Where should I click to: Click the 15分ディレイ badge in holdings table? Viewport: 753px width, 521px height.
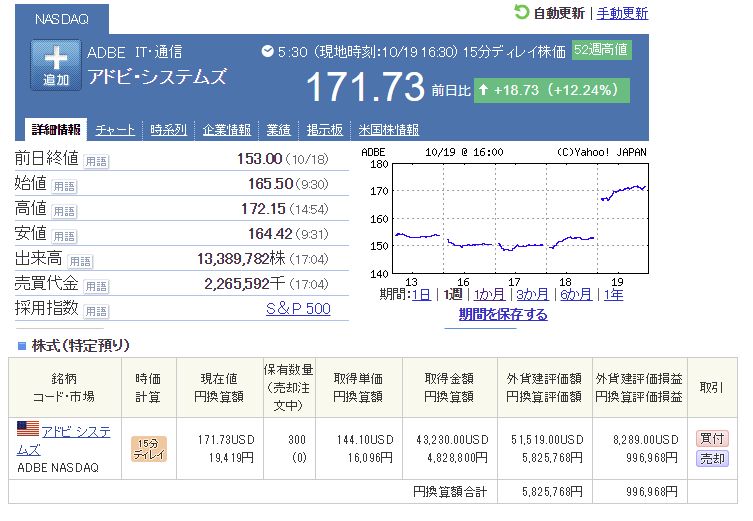[x=149, y=448]
